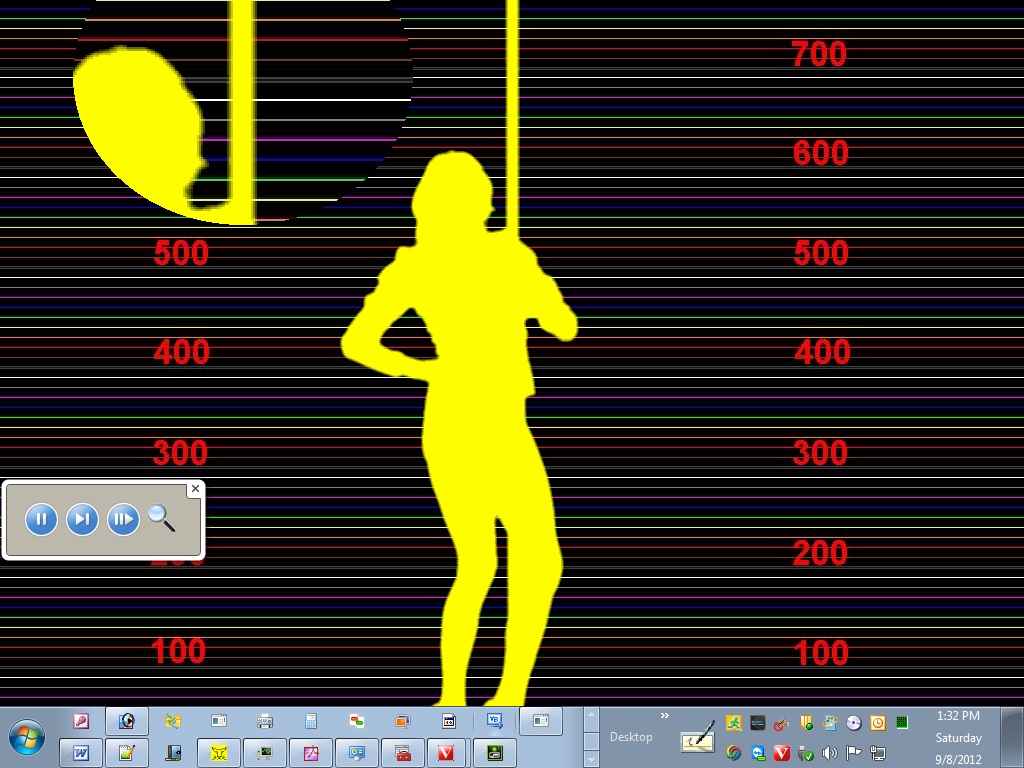Image resolution: width=1024 pixels, height=768 pixels.
Task: Click the TeamViewer icon in the system tray
Action: coord(758,753)
